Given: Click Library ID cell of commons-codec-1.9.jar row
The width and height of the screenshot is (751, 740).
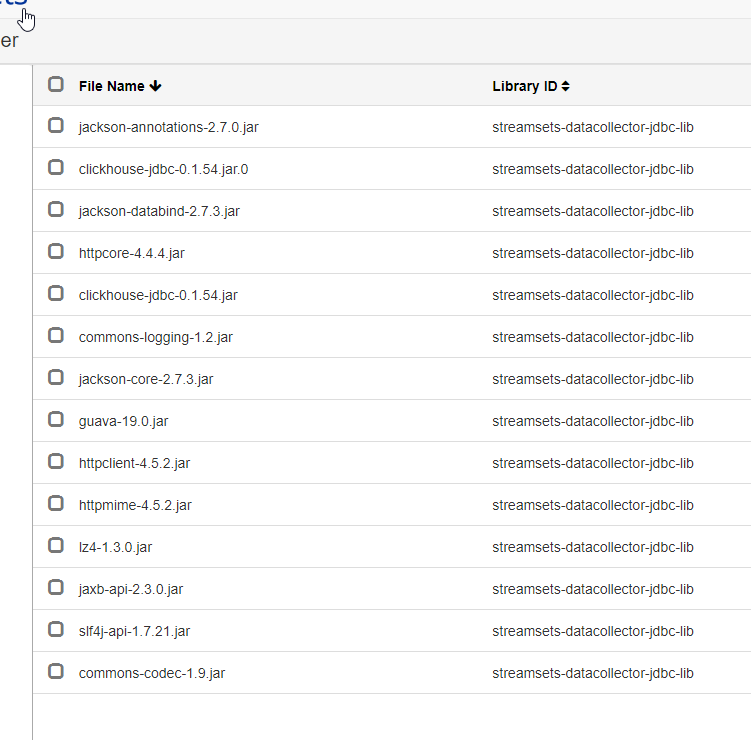Looking at the screenshot, I should 593,673.
